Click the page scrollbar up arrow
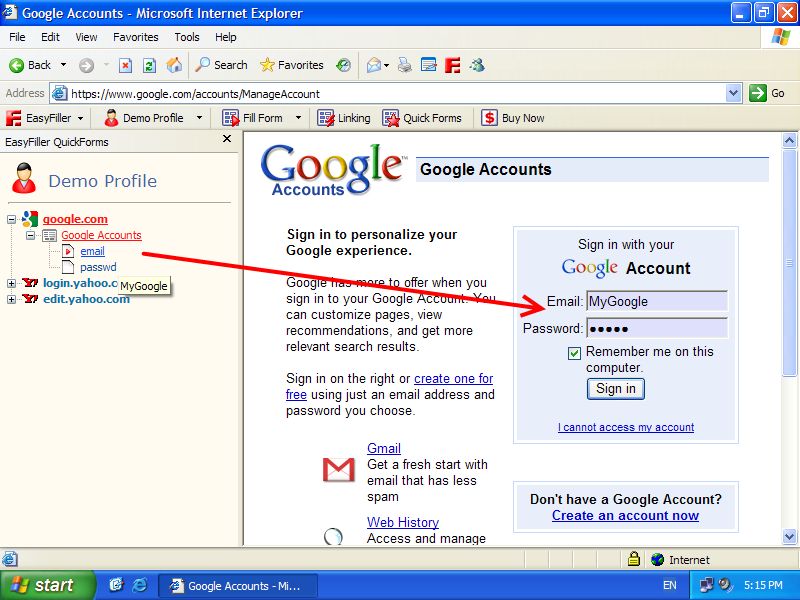 click(x=789, y=140)
